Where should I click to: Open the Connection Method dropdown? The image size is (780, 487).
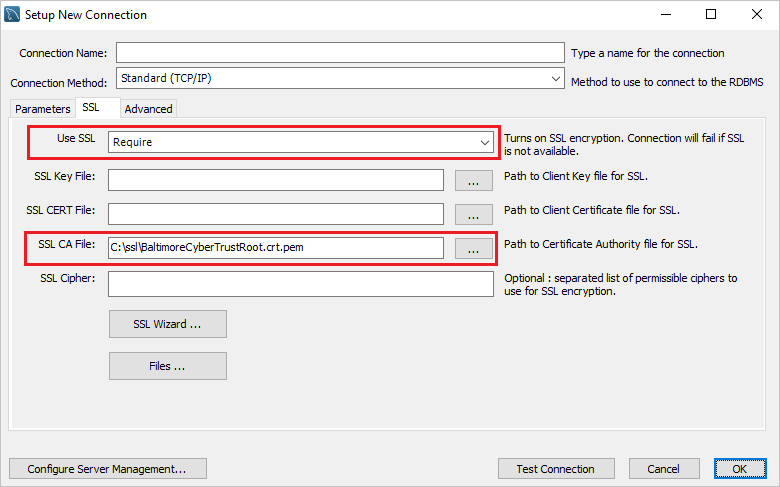pyautogui.click(x=340, y=79)
